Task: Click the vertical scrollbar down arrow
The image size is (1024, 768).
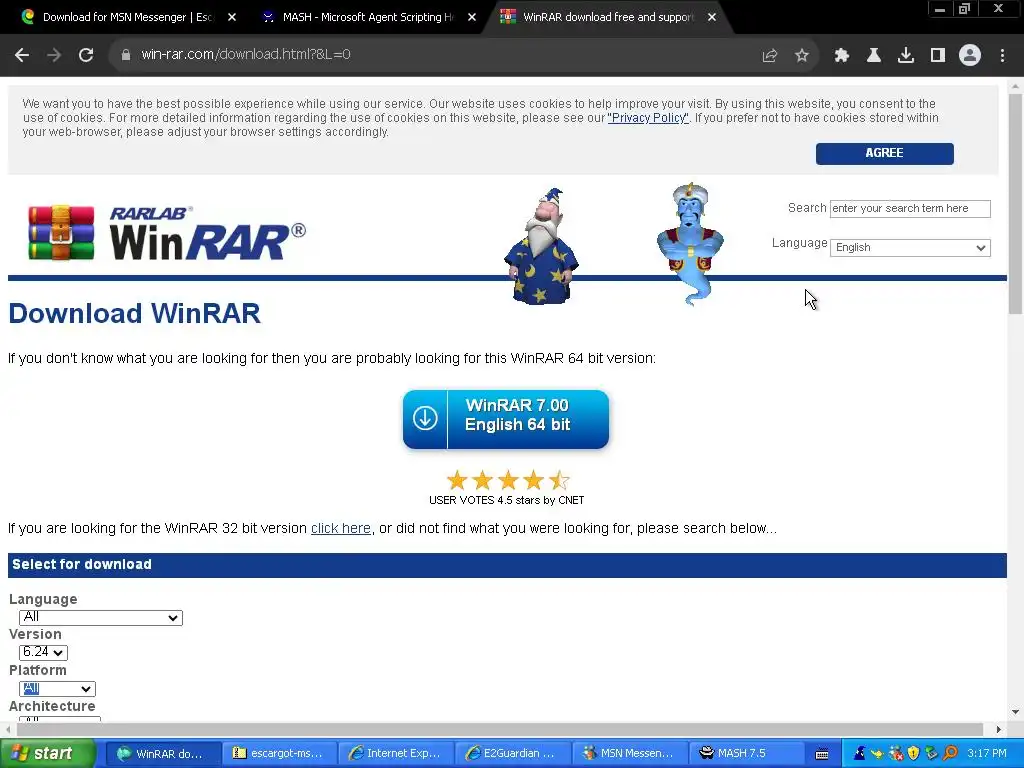Action: [1015, 712]
